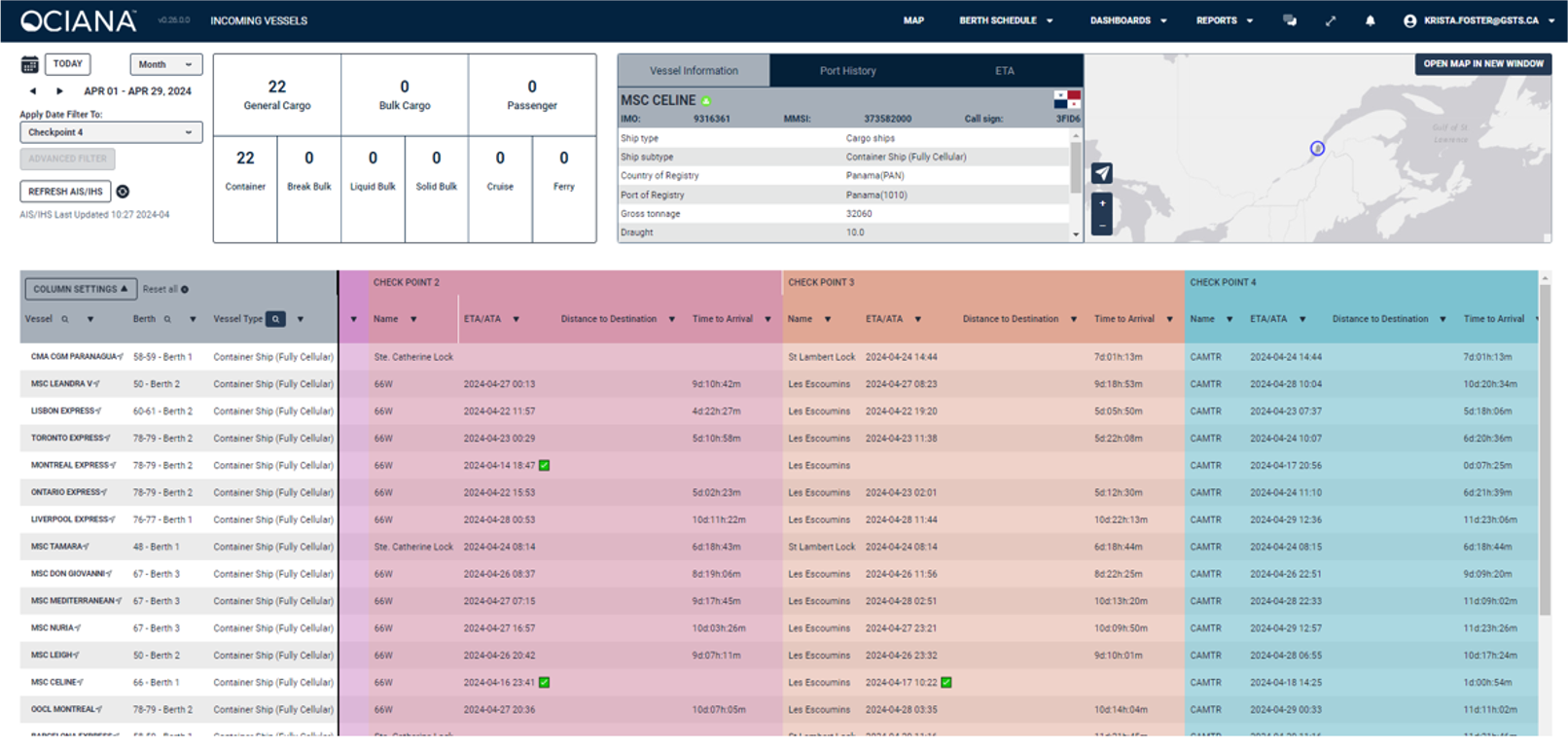
Task: Expand the Checkpoint 4 date filter dropdown
Action: click(111, 132)
